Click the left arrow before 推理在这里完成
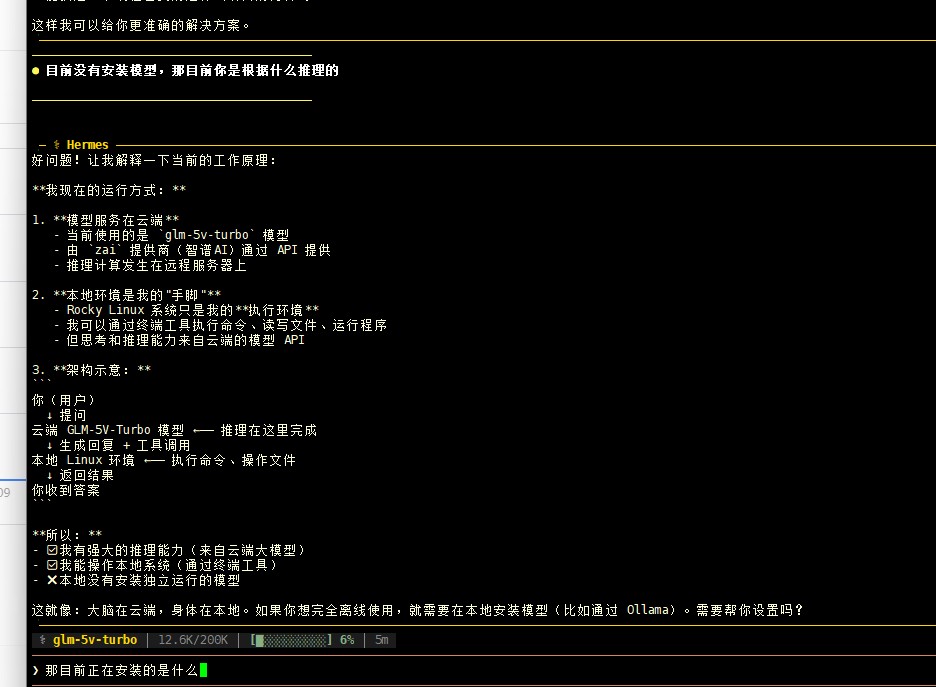Screen dimensions: 936x687 pos(204,430)
